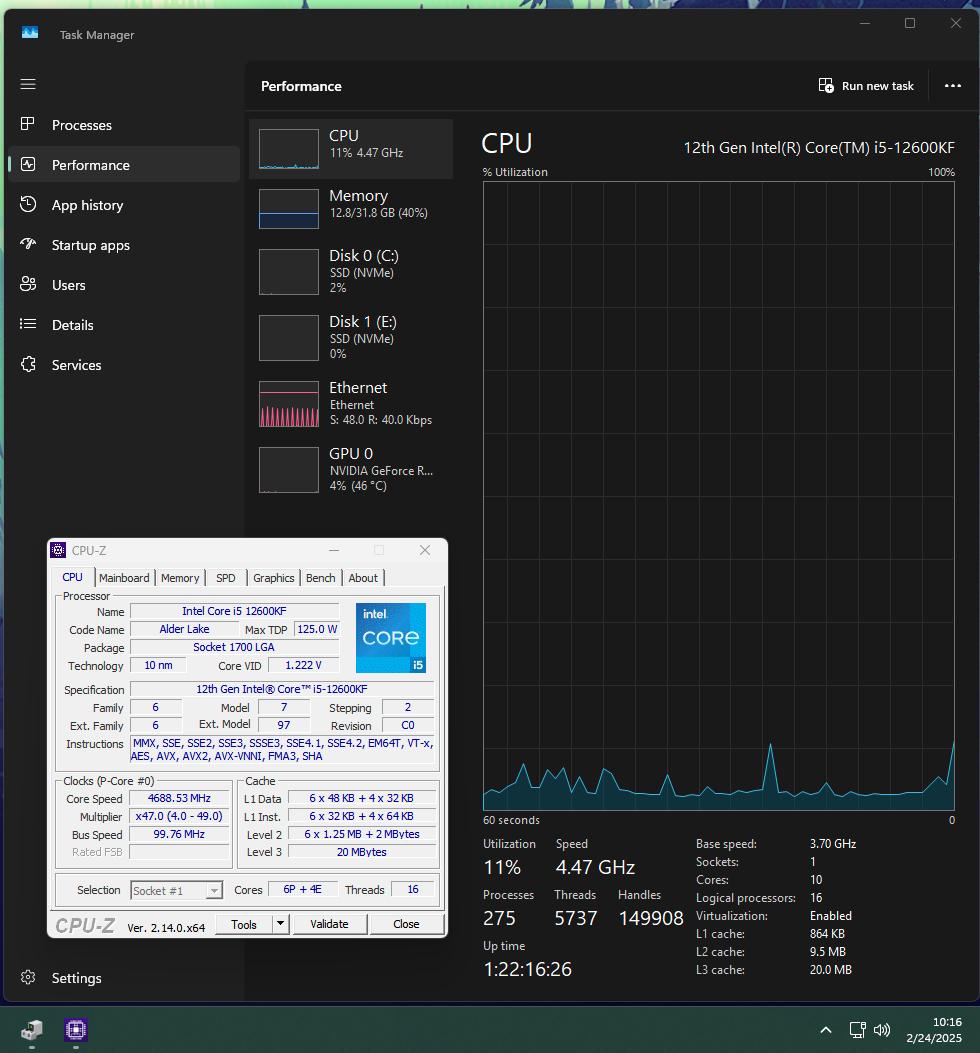Screen dimensions: 980x1053
Task: Click the Details list icon
Action: coord(28,324)
